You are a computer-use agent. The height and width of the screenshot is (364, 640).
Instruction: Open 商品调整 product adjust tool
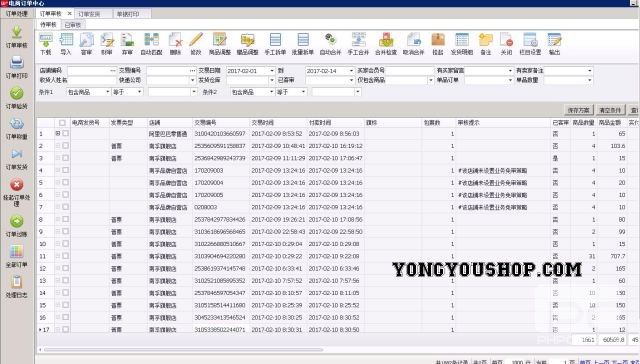(220, 44)
